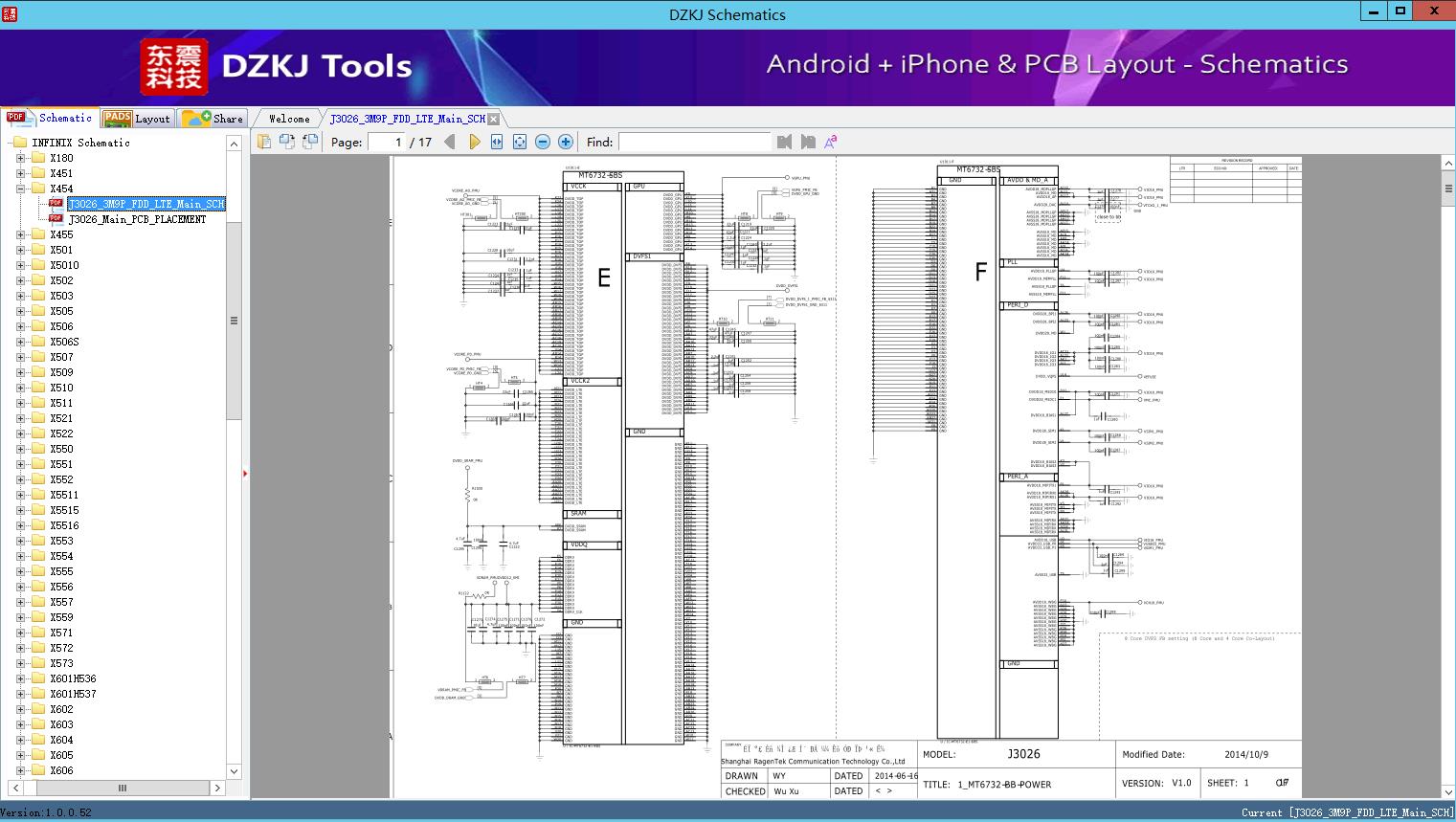Toggle match case search option icon
Image resolution: width=1456 pixels, height=822 pixels.
click(831, 142)
